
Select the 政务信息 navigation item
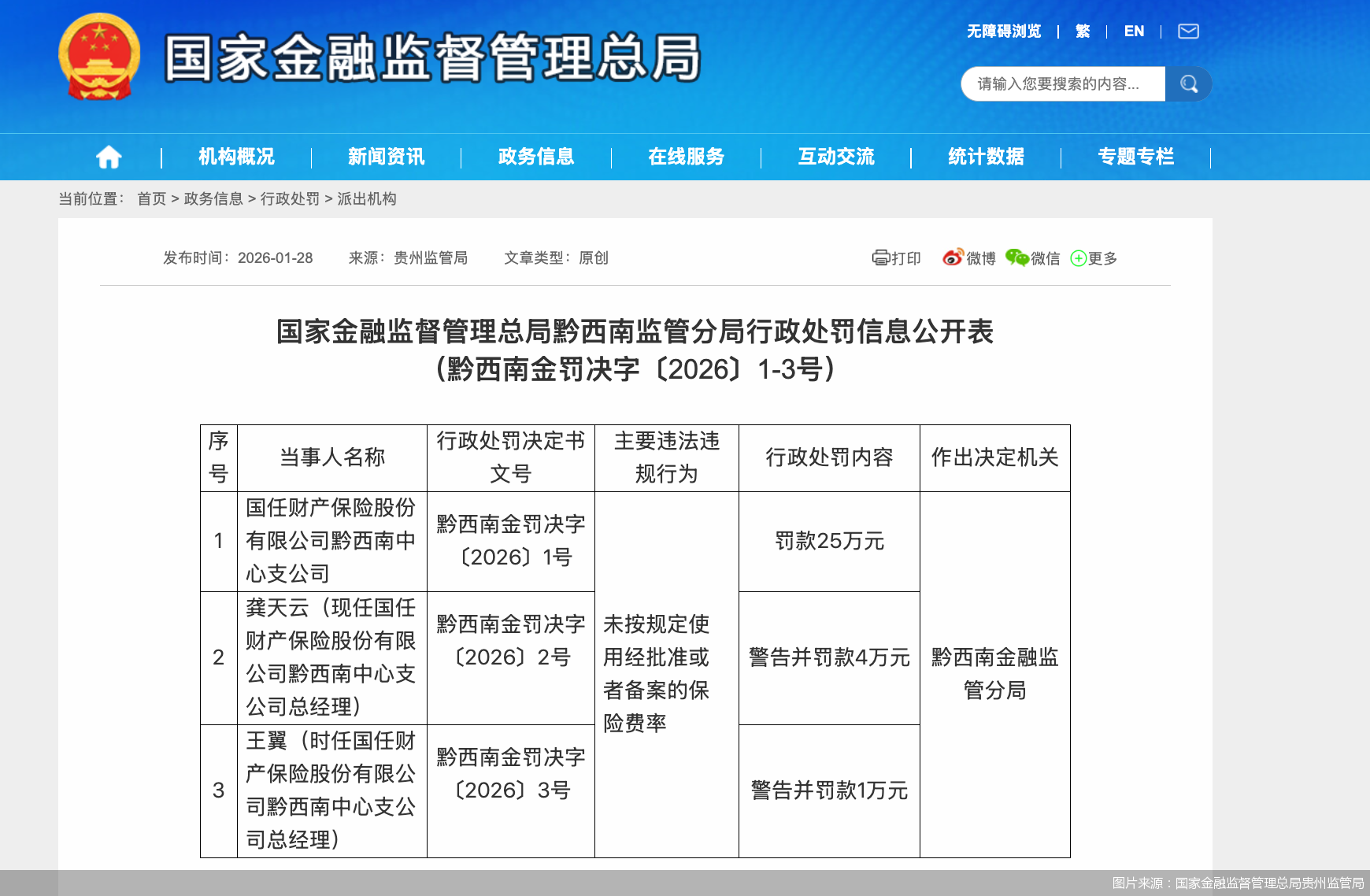(536, 157)
